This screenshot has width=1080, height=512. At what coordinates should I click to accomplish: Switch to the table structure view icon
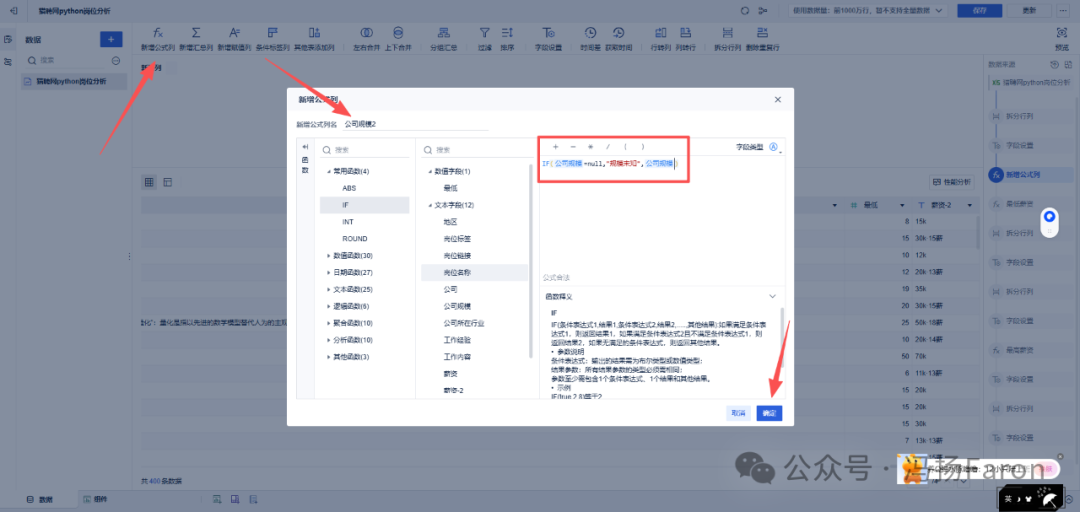tap(167, 182)
